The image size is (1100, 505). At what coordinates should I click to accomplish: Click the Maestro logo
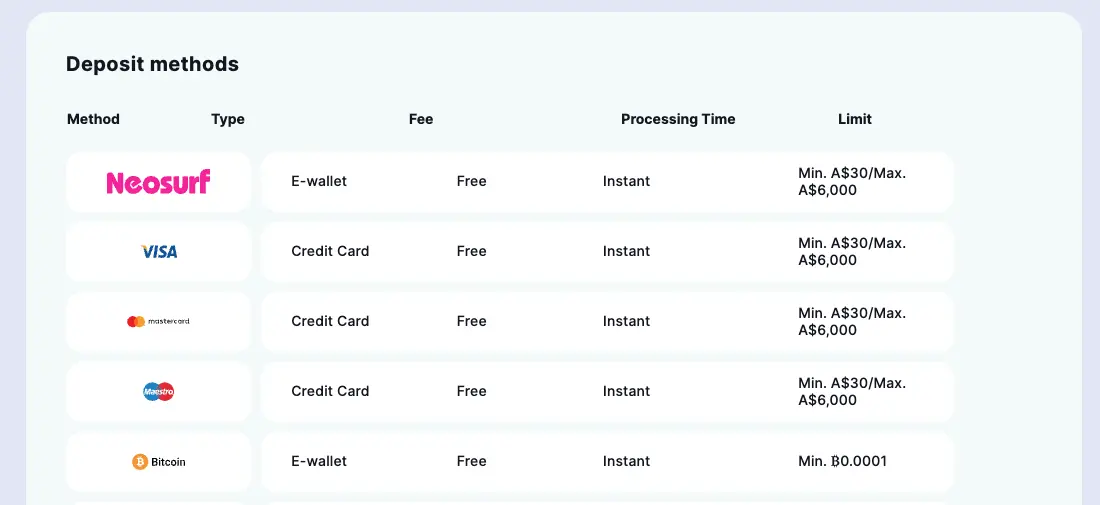point(159,392)
